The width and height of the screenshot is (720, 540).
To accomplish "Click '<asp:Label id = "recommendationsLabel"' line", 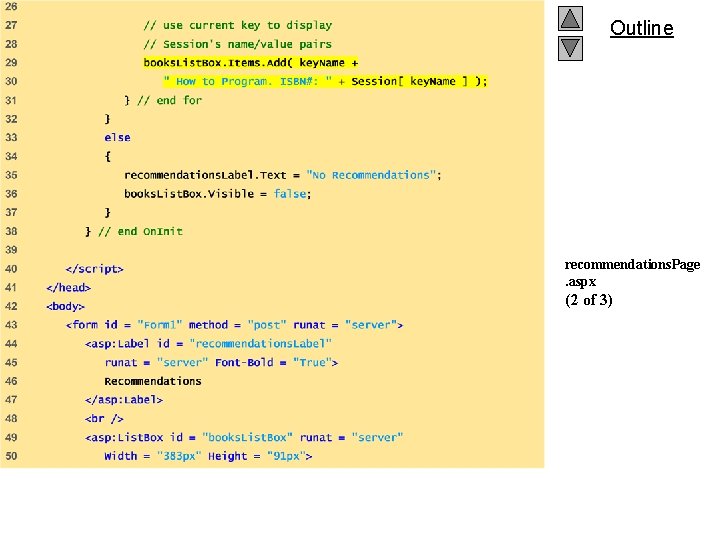I will coord(208,343).
